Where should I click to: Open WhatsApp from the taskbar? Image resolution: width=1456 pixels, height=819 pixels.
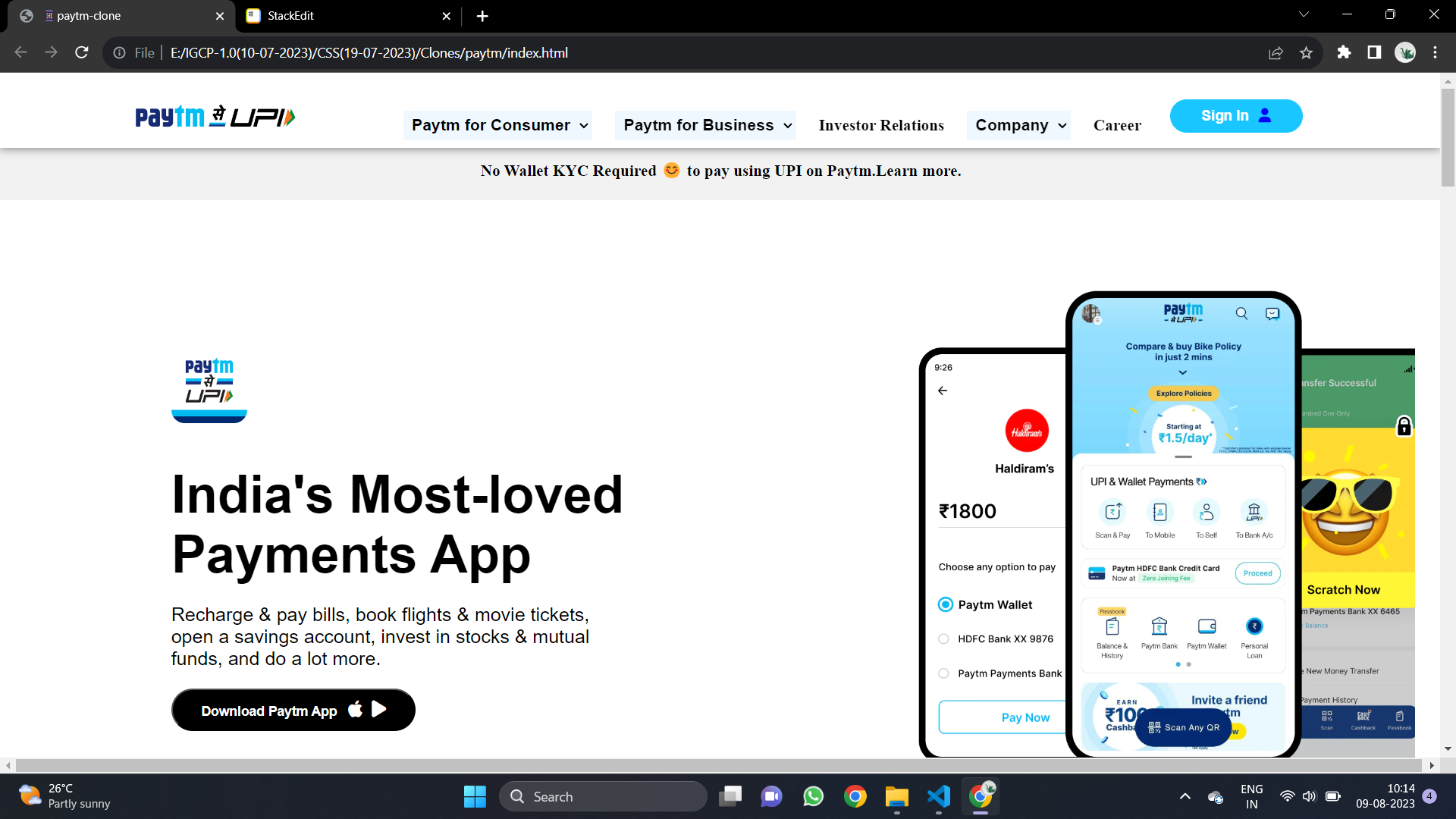point(812,796)
